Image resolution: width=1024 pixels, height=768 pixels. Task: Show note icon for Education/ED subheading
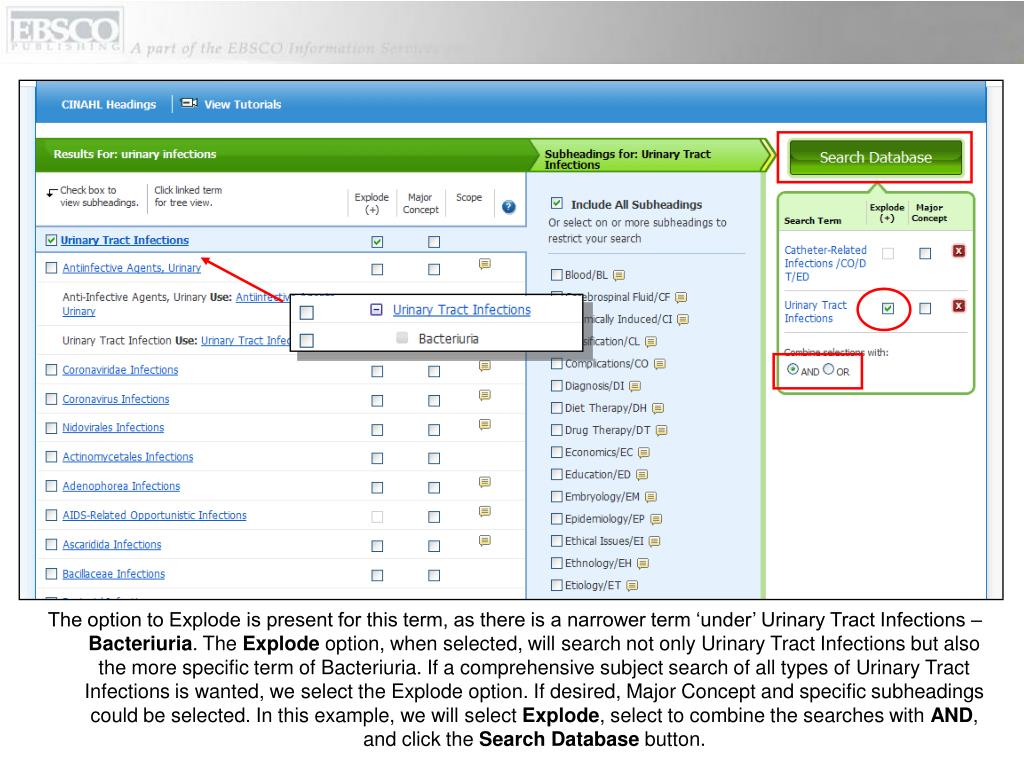click(x=642, y=475)
